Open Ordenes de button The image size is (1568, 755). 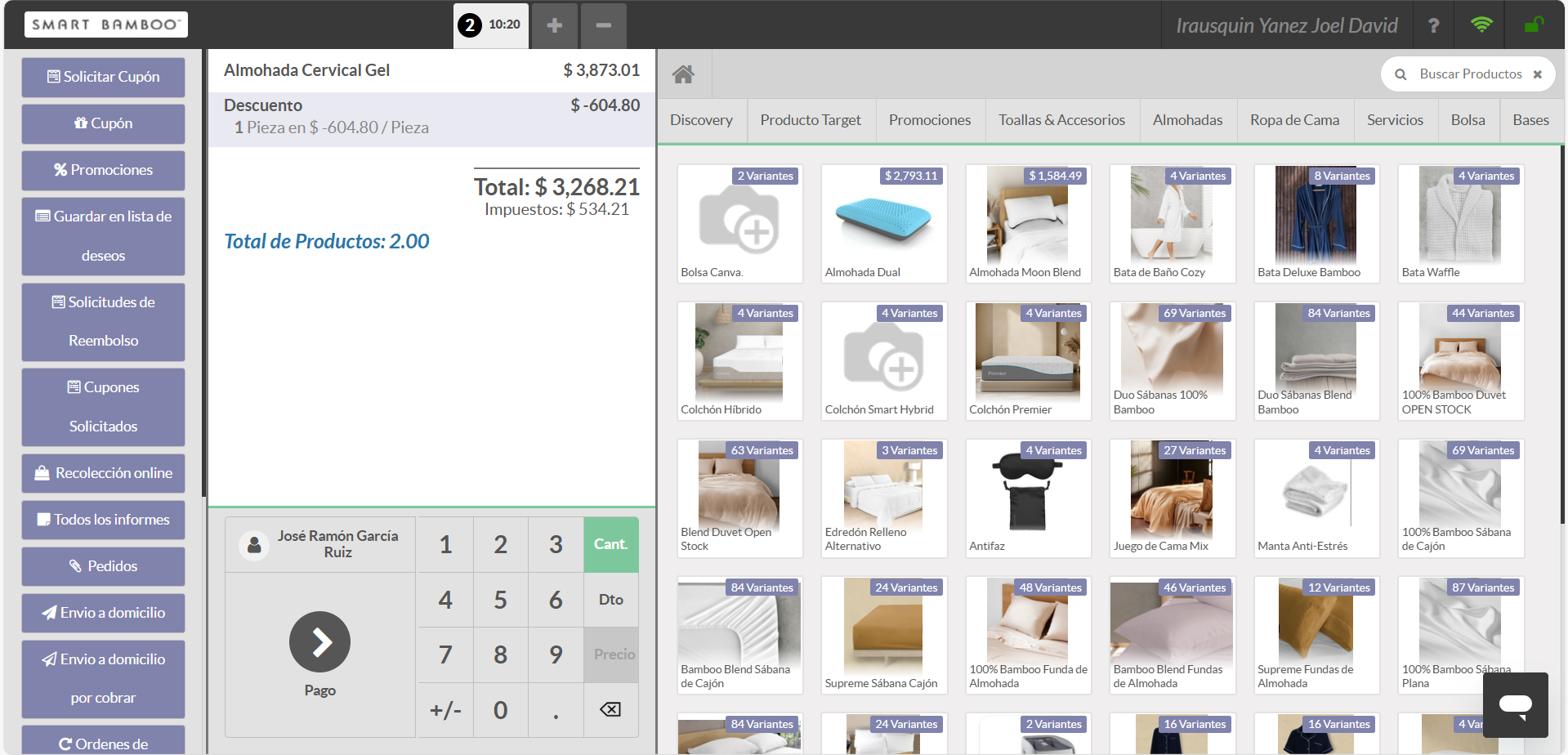pyautogui.click(x=103, y=740)
